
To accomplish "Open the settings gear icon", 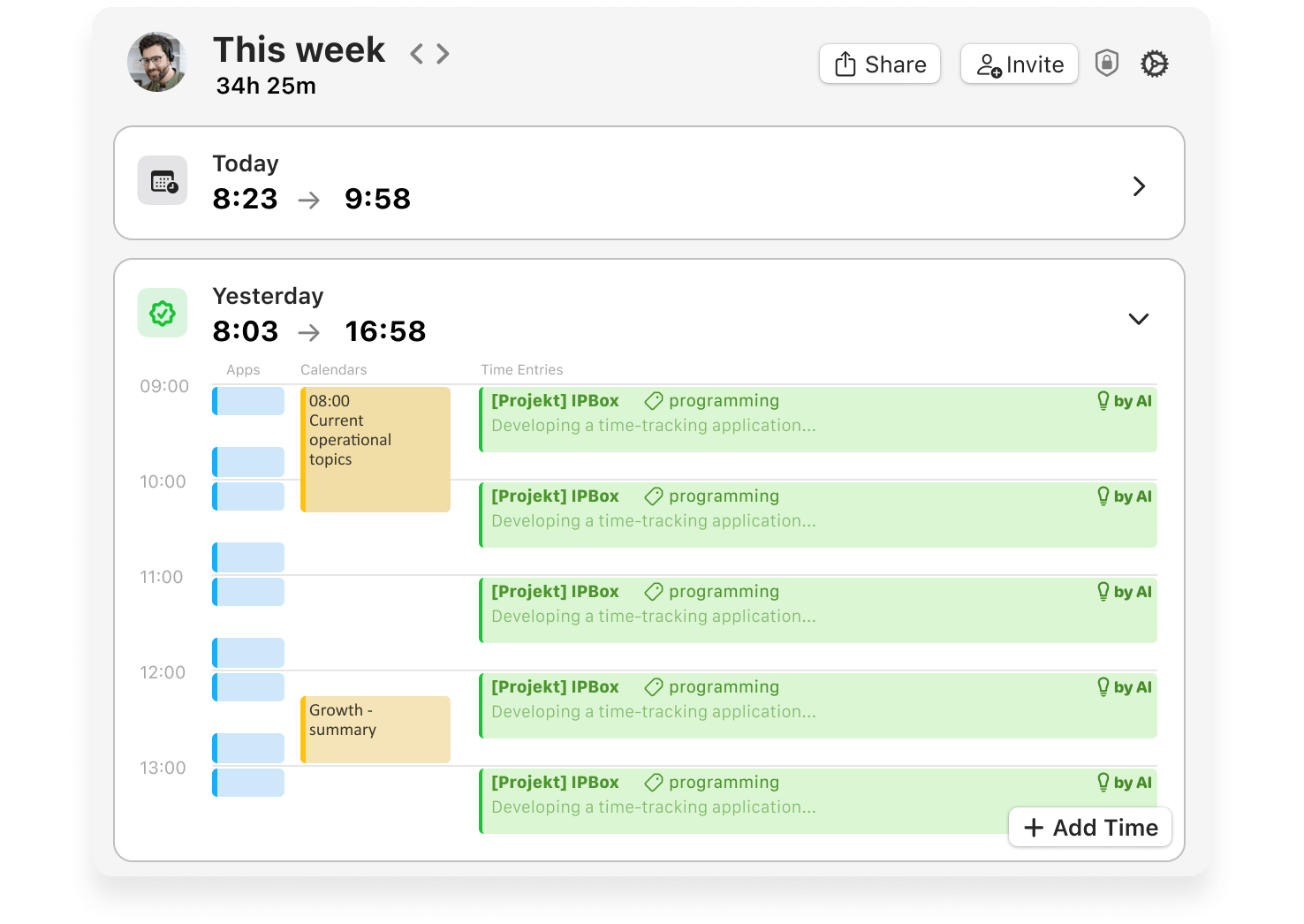I will pos(1154,64).
